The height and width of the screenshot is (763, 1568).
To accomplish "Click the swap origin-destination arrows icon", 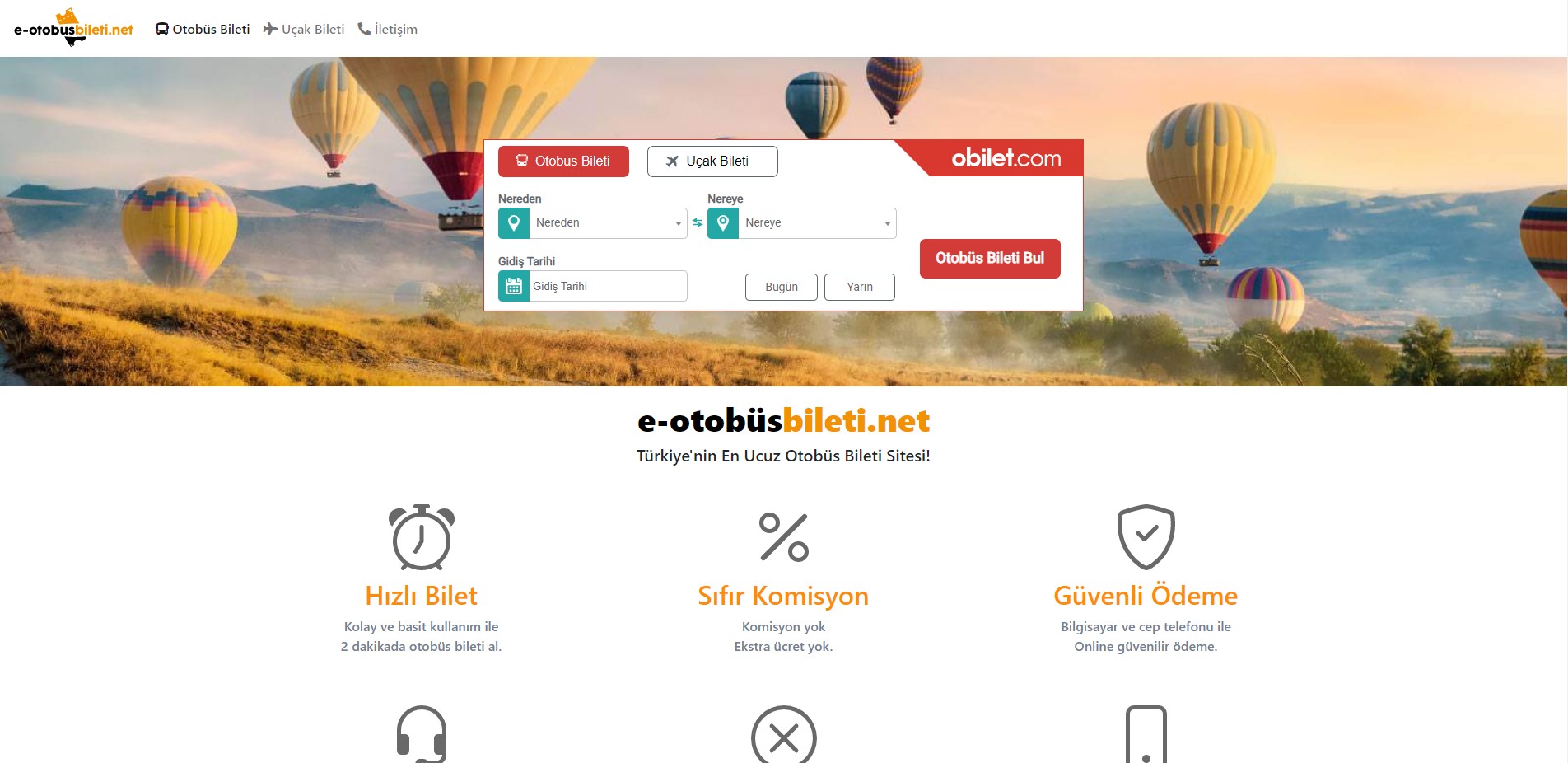I will pos(698,222).
